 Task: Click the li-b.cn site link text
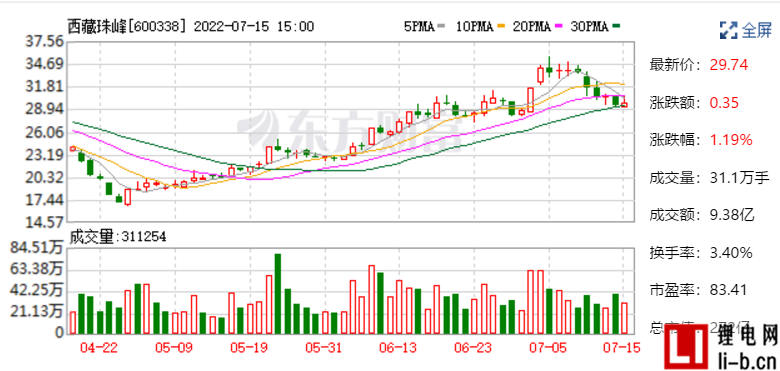747,360
